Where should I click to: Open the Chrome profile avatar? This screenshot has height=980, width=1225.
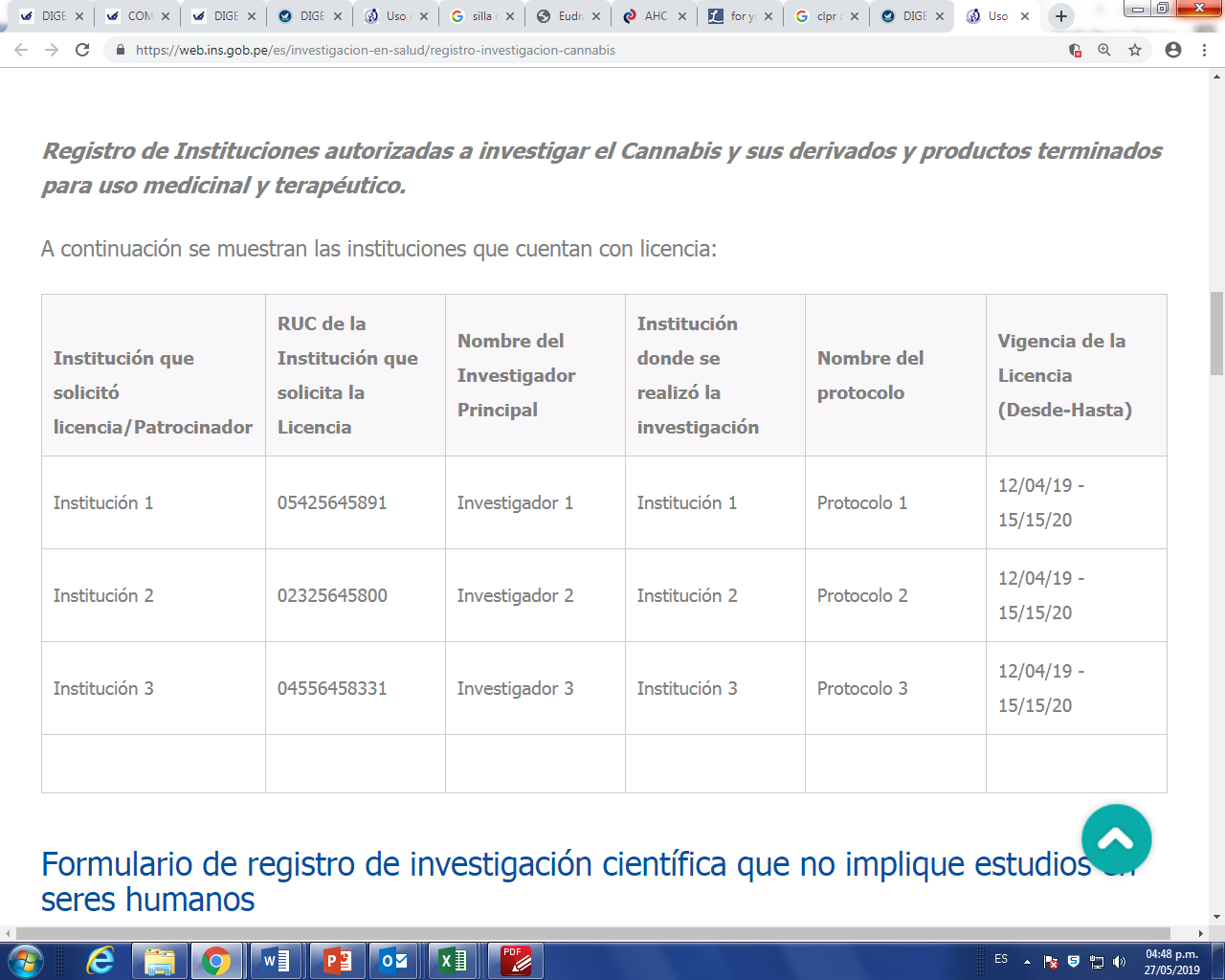tap(1173, 50)
